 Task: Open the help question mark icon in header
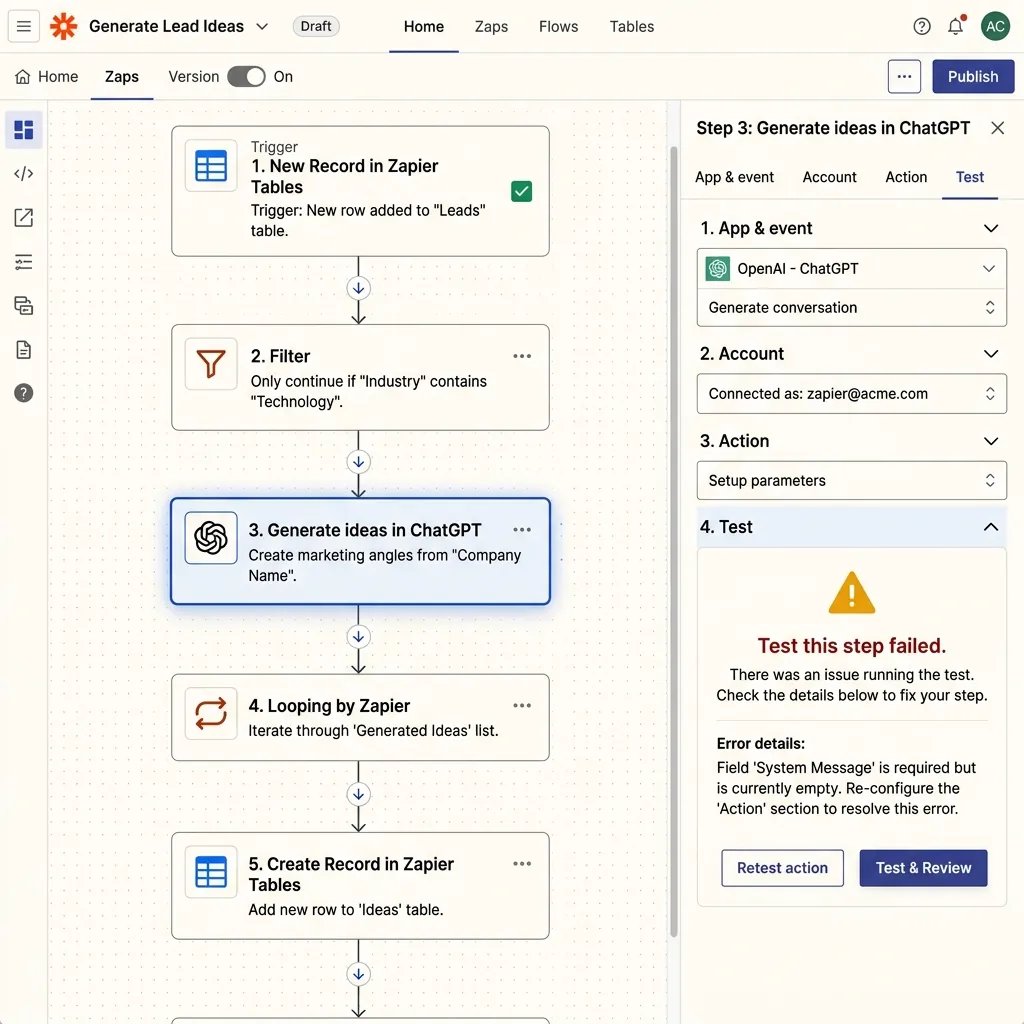[921, 26]
